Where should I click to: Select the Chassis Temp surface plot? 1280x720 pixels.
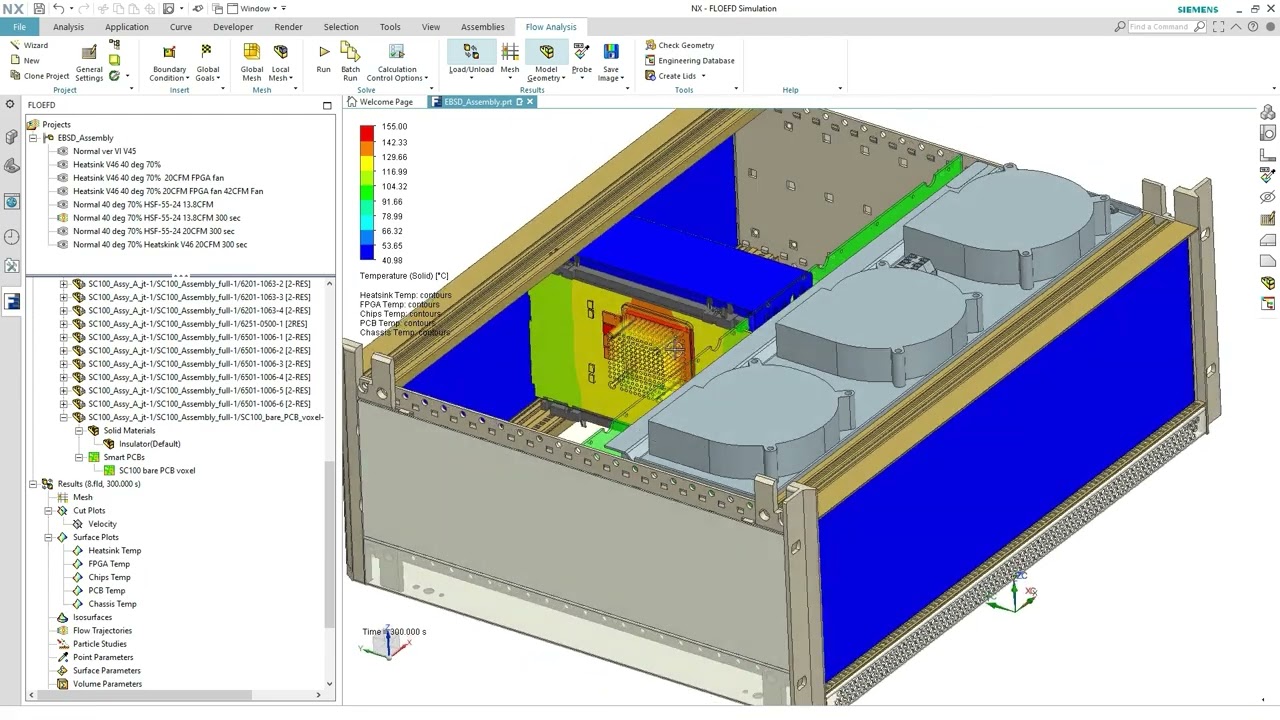coord(112,604)
